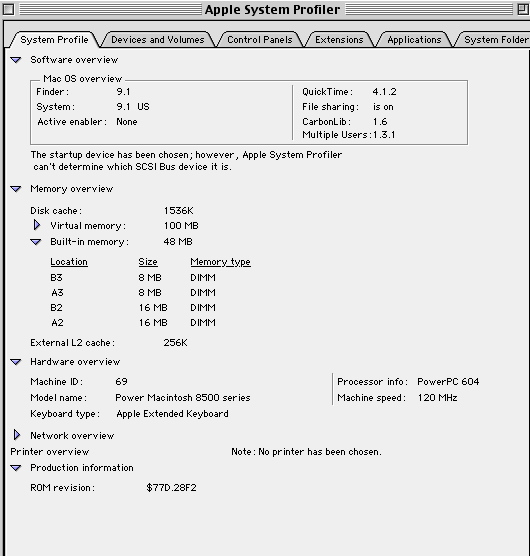This screenshot has width=530, height=556.
Task: Click the No printer has been chosen note
Action: pyautogui.click(x=306, y=452)
